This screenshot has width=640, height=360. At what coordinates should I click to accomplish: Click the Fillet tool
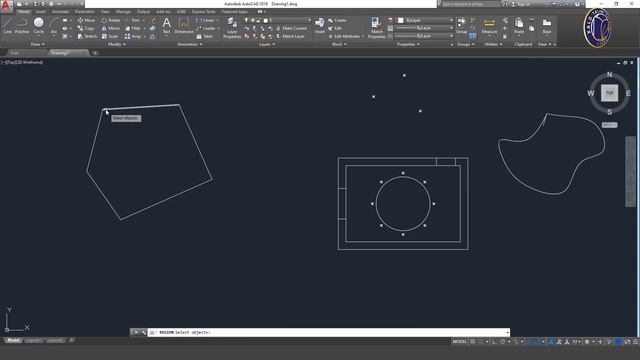point(133,28)
